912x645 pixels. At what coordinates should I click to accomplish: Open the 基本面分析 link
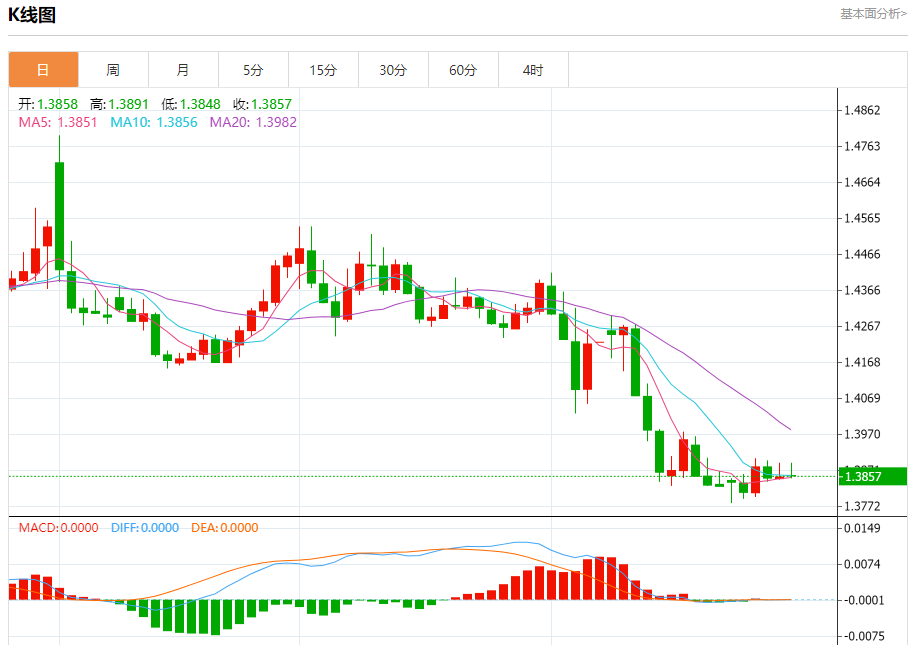click(x=872, y=13)
